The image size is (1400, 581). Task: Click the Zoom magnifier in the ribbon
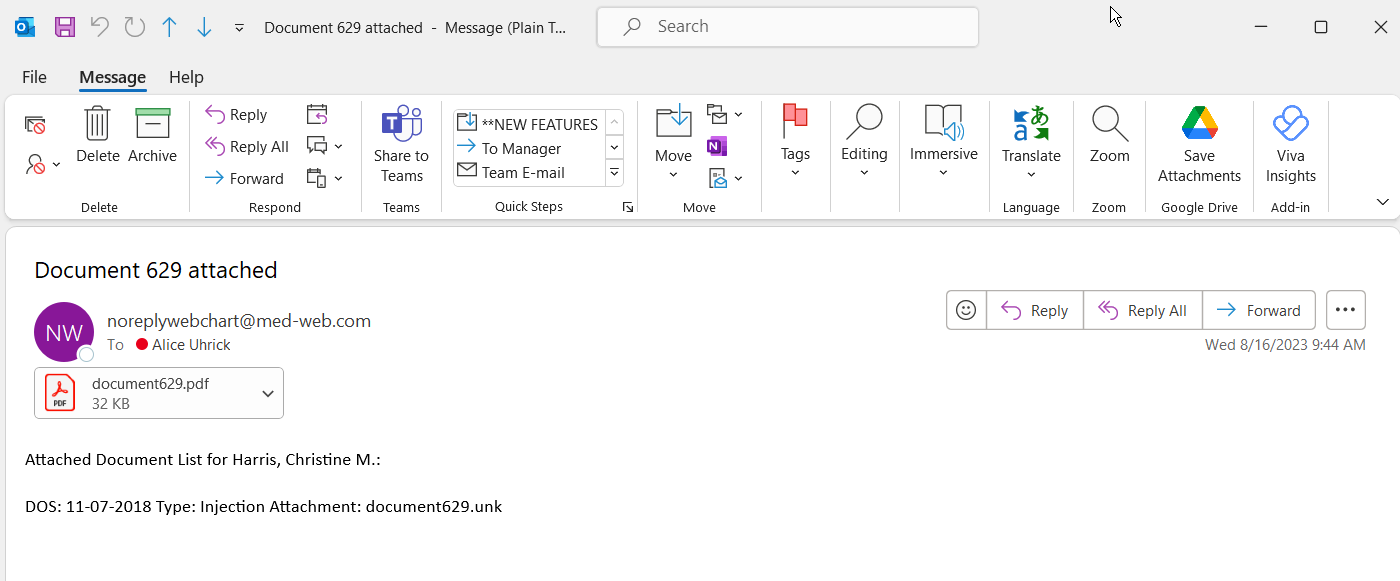pyautogui.click(x=1109, y=125)
